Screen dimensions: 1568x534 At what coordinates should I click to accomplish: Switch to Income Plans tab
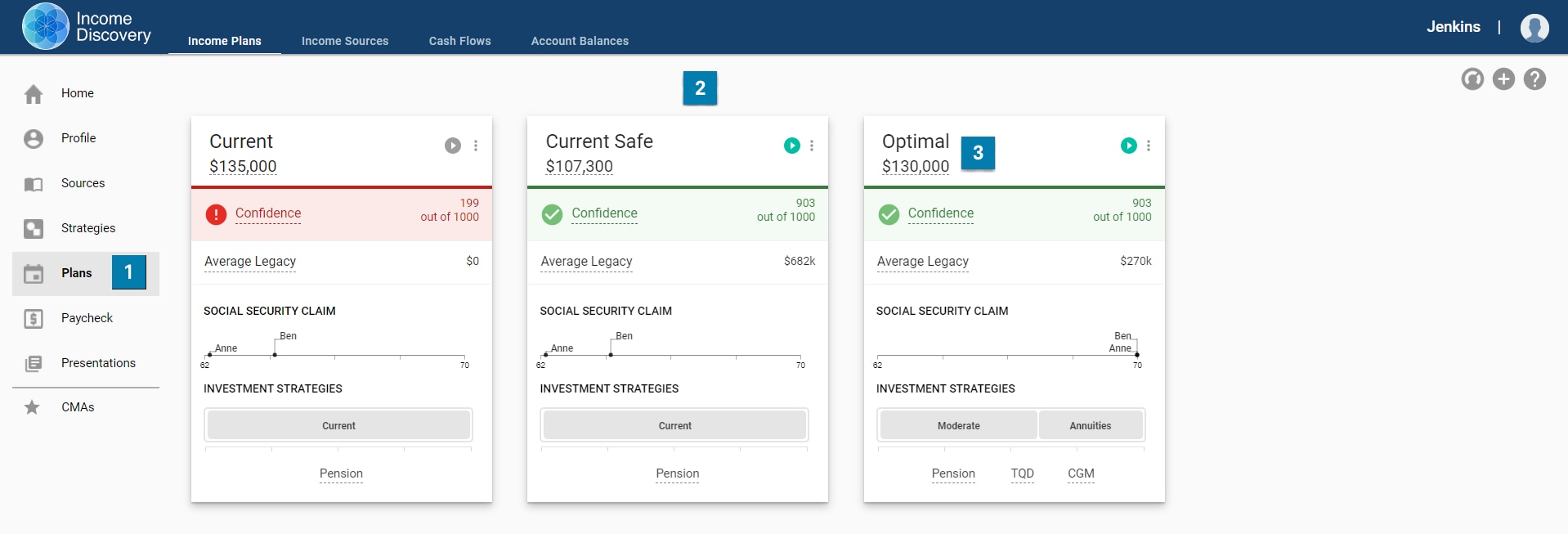(225, 41)
